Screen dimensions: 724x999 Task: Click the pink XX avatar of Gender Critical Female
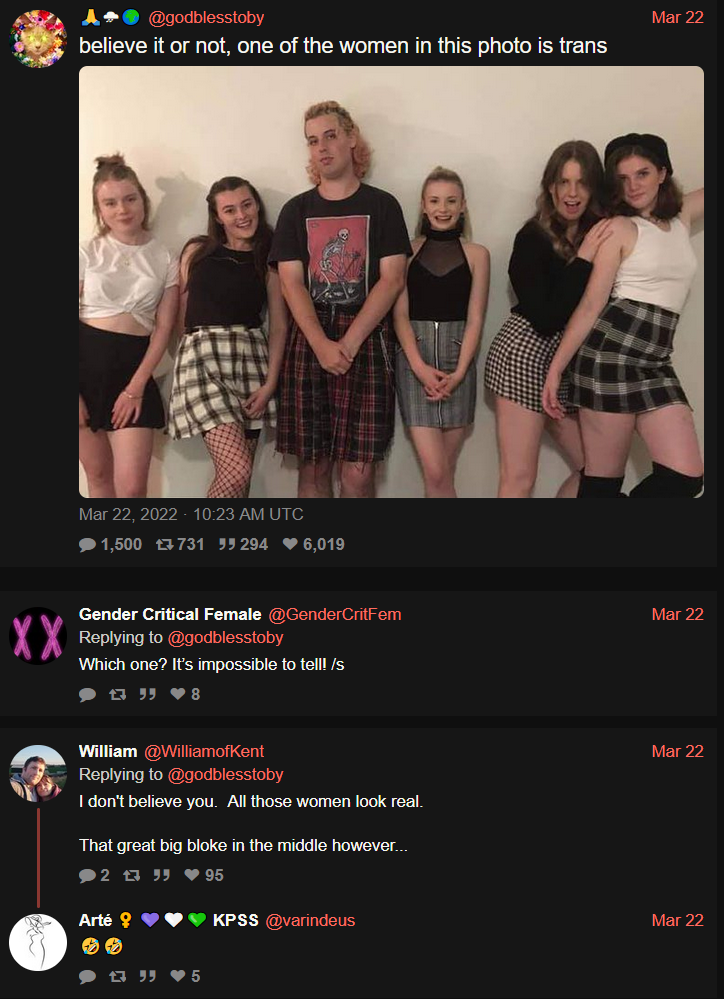[x=38, y=635]
